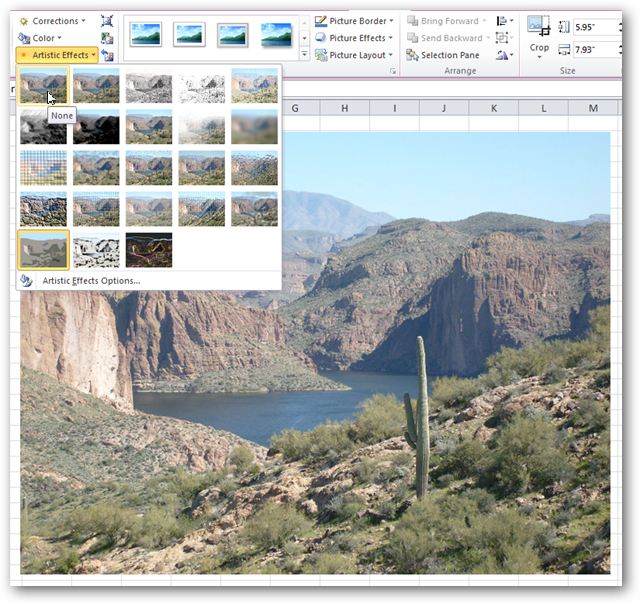Open the Picture Styles dialog launcher
The height and width of the screenshot is (604, 640).
click(393, 71)
